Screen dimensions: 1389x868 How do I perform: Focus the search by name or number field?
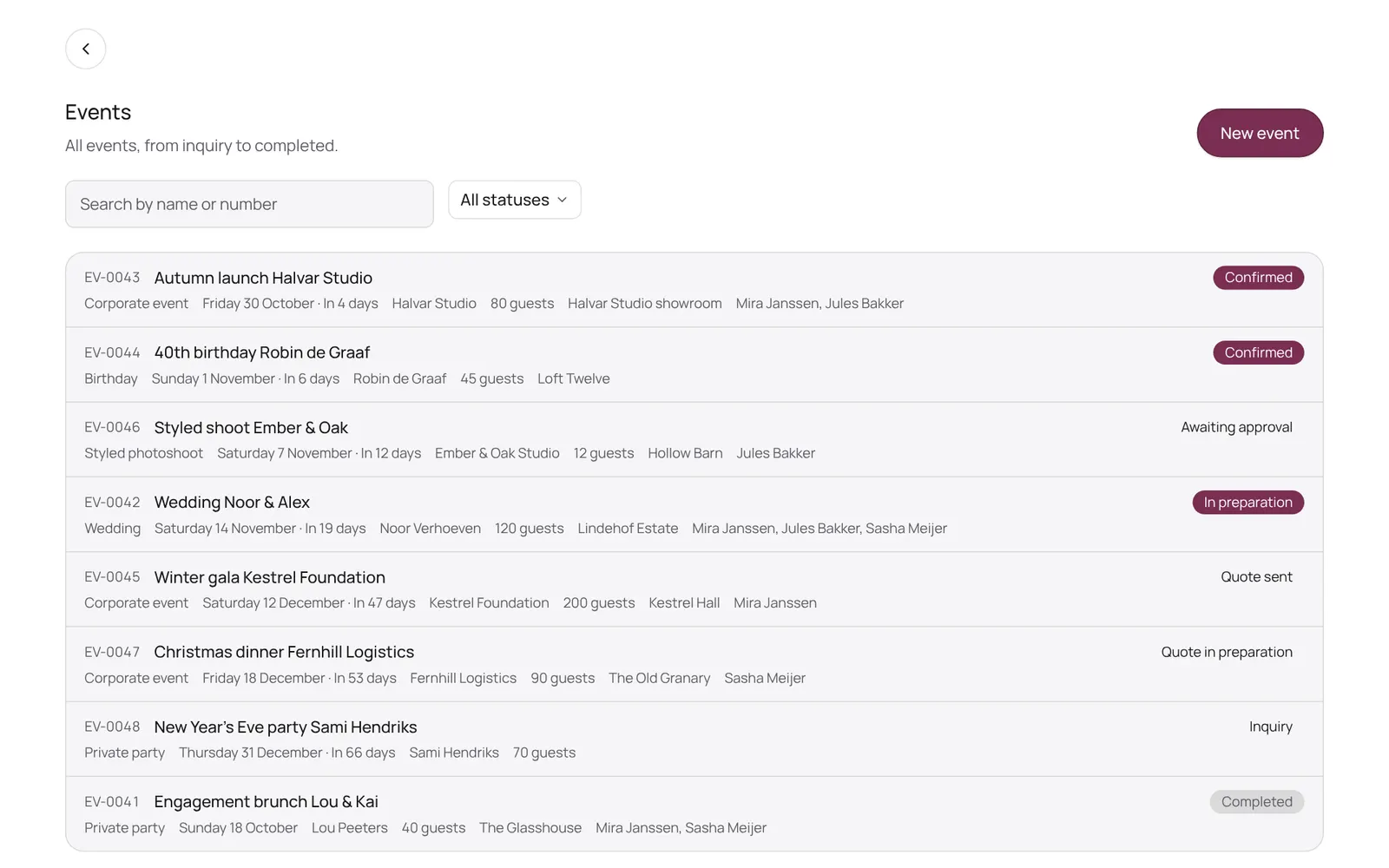tap(249, 204)
